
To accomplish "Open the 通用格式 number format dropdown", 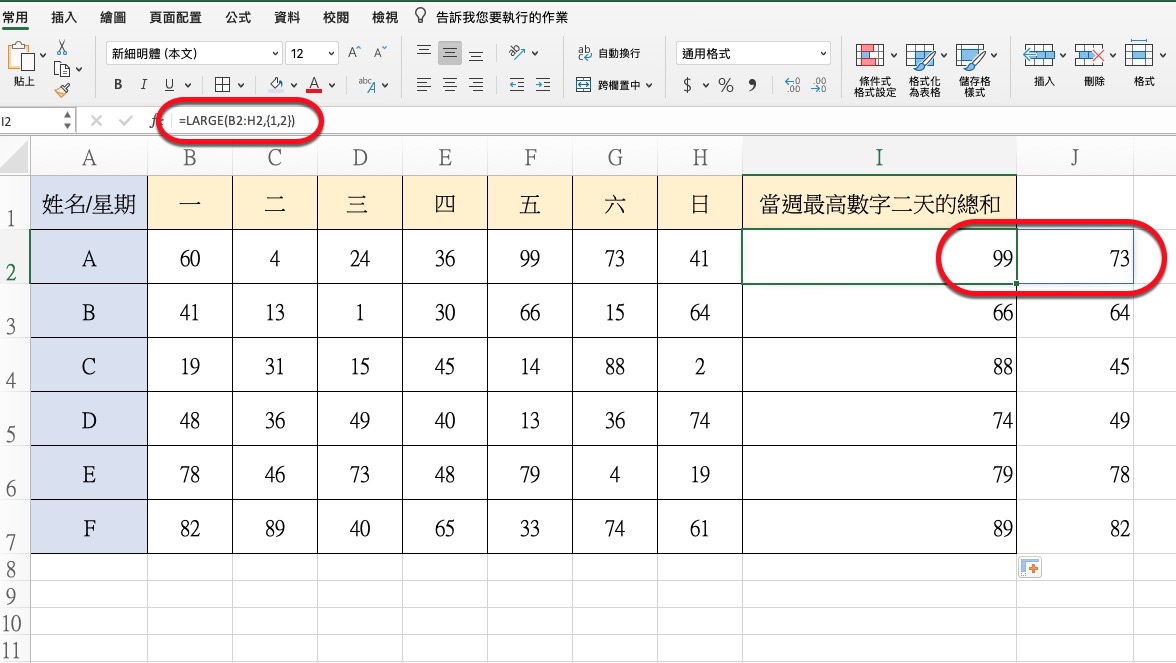I will click(x=753, y=53).
